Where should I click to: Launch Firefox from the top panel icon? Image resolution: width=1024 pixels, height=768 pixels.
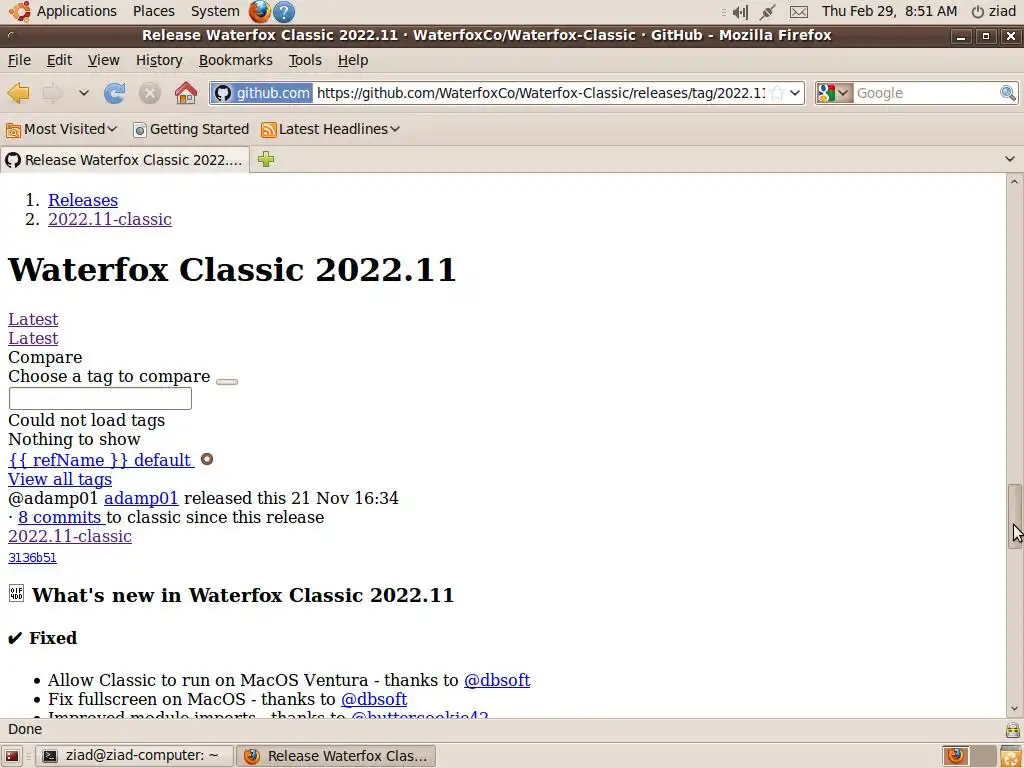[260, 11]
